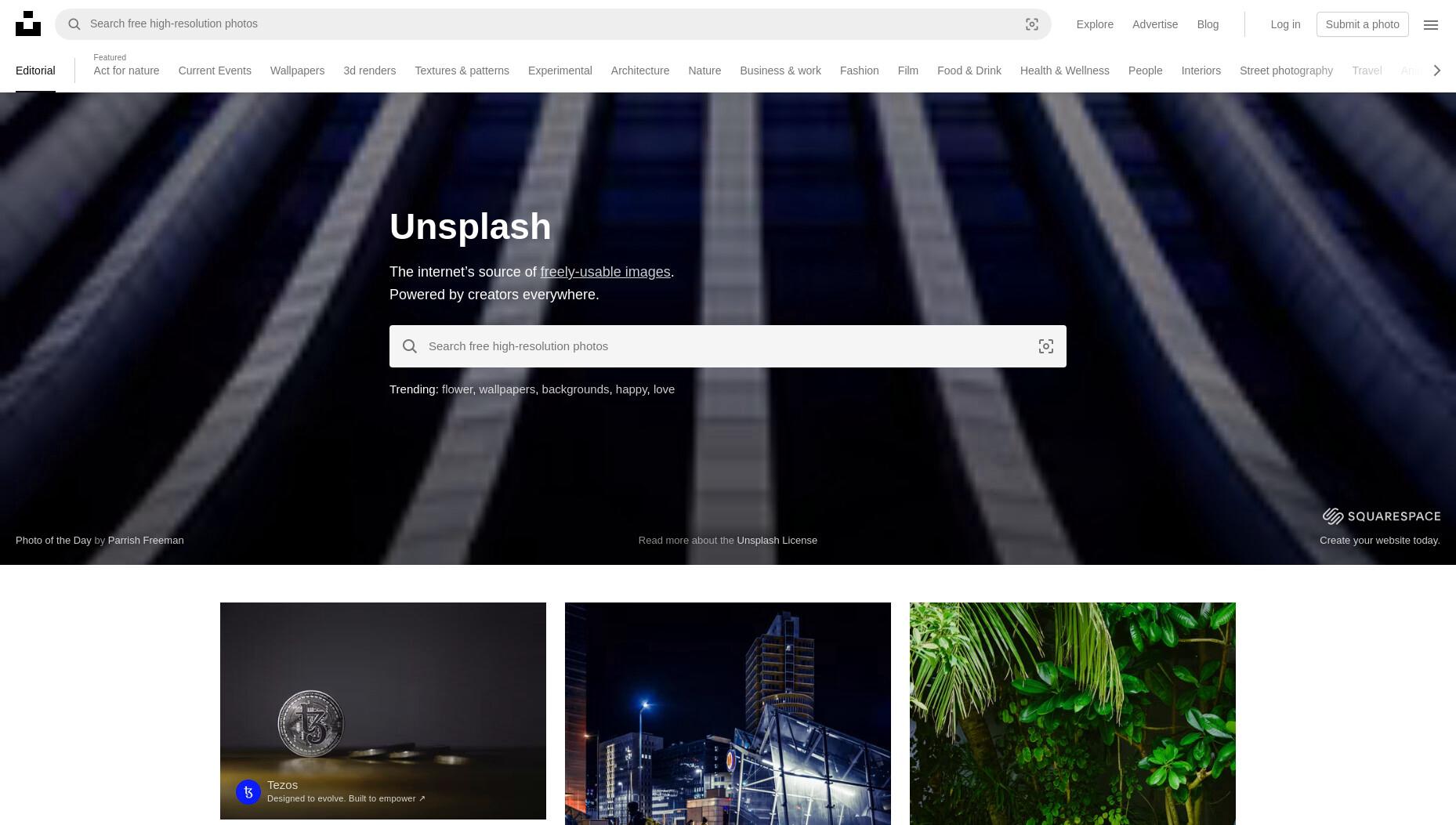The width and height of the screenshot is (1456, 825).
Task: Open the Experimental topic
Action: pyautogui.click(x=560, y=71)
